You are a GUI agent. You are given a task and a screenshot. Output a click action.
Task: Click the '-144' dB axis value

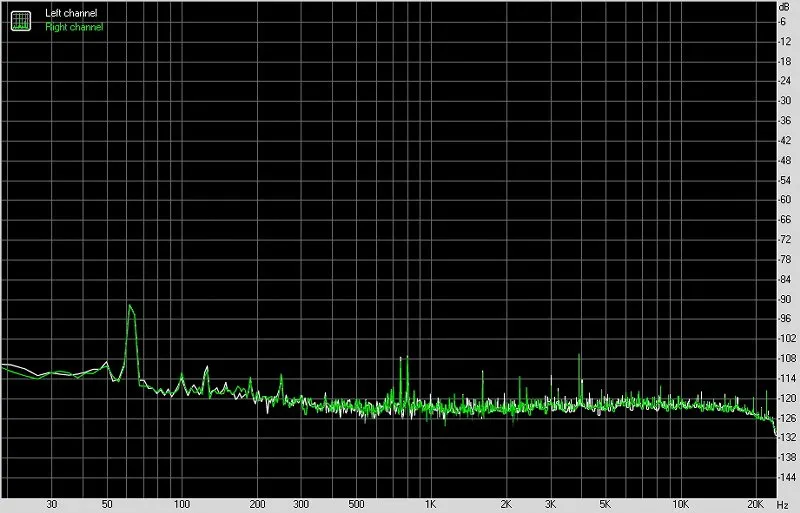(x=787, y=478)
